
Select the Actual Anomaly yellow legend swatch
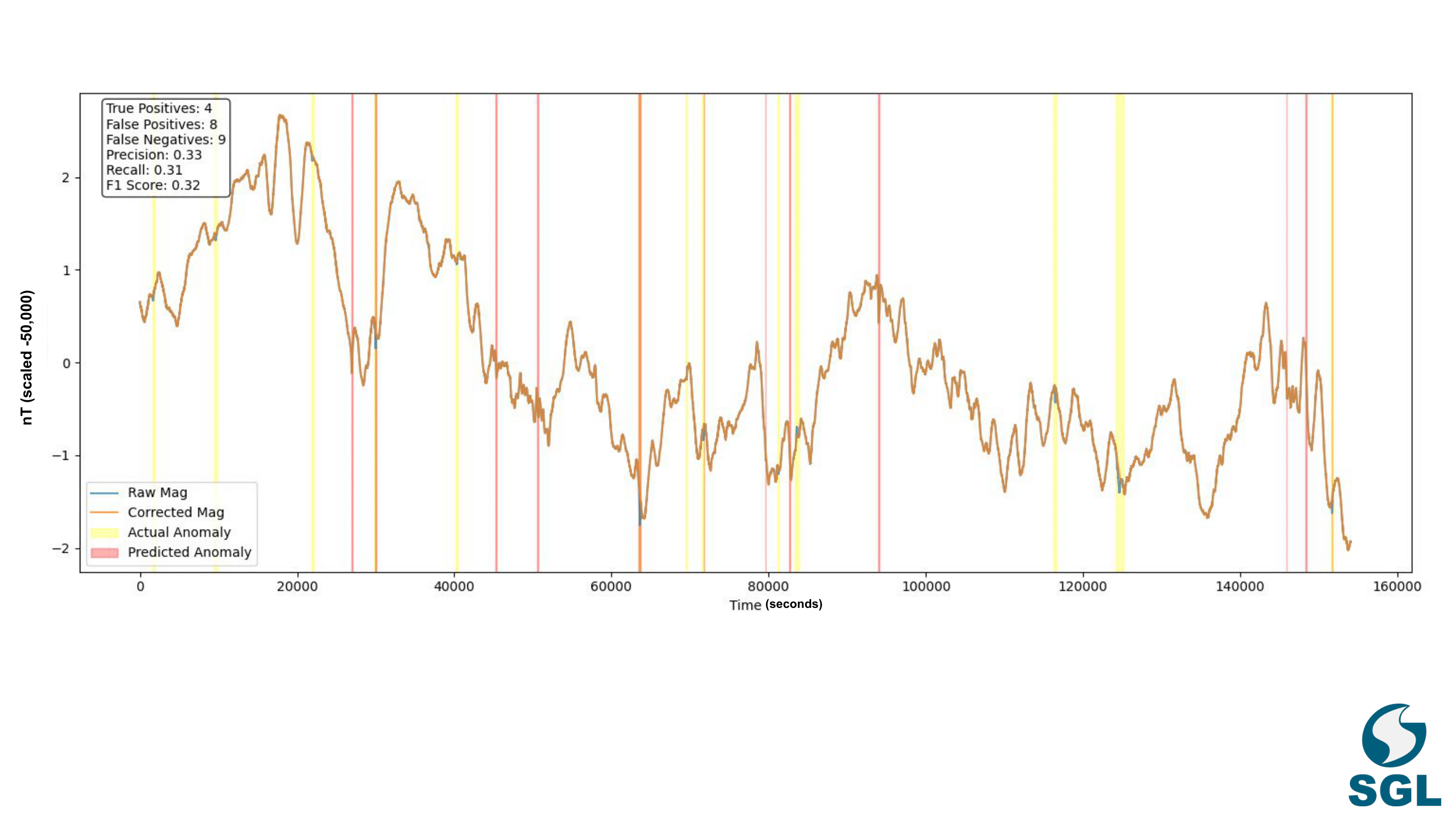pos(104,532)
